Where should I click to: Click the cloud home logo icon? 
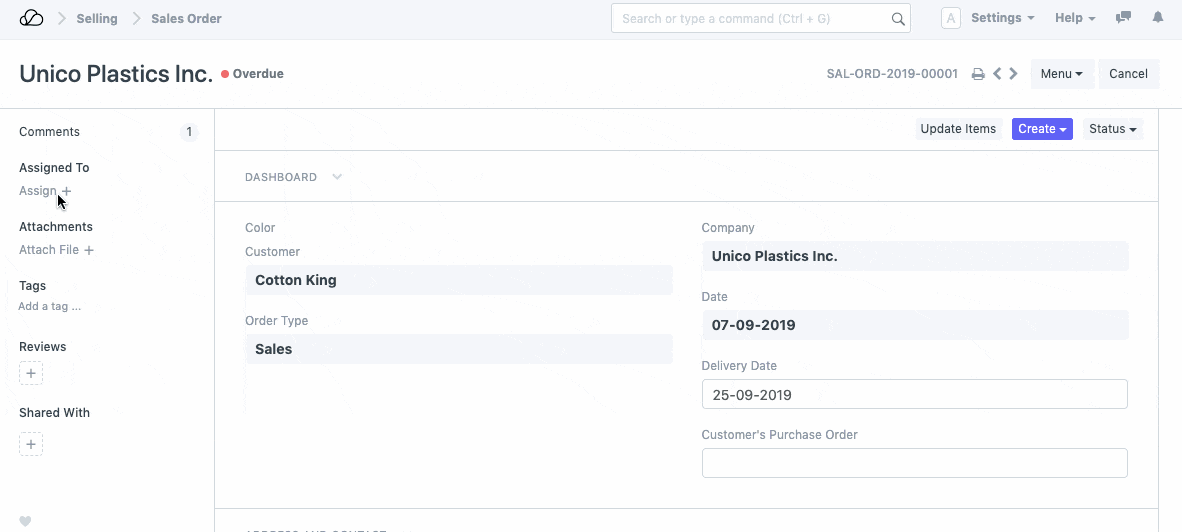tap(31, 18)
